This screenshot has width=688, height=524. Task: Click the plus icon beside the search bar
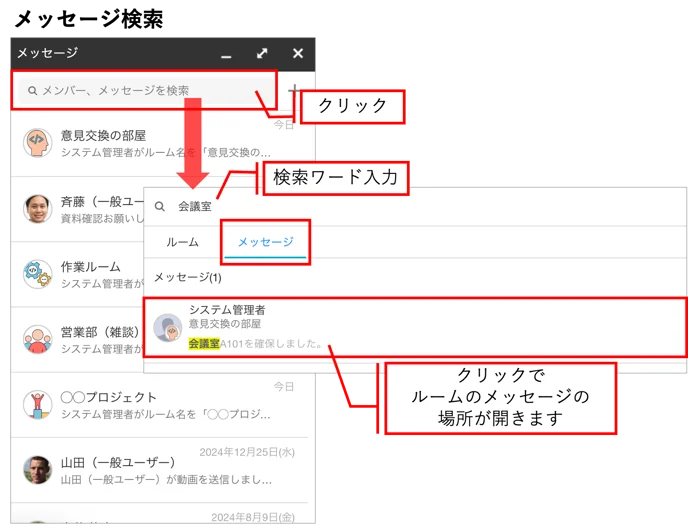click(x=294, y=90)
